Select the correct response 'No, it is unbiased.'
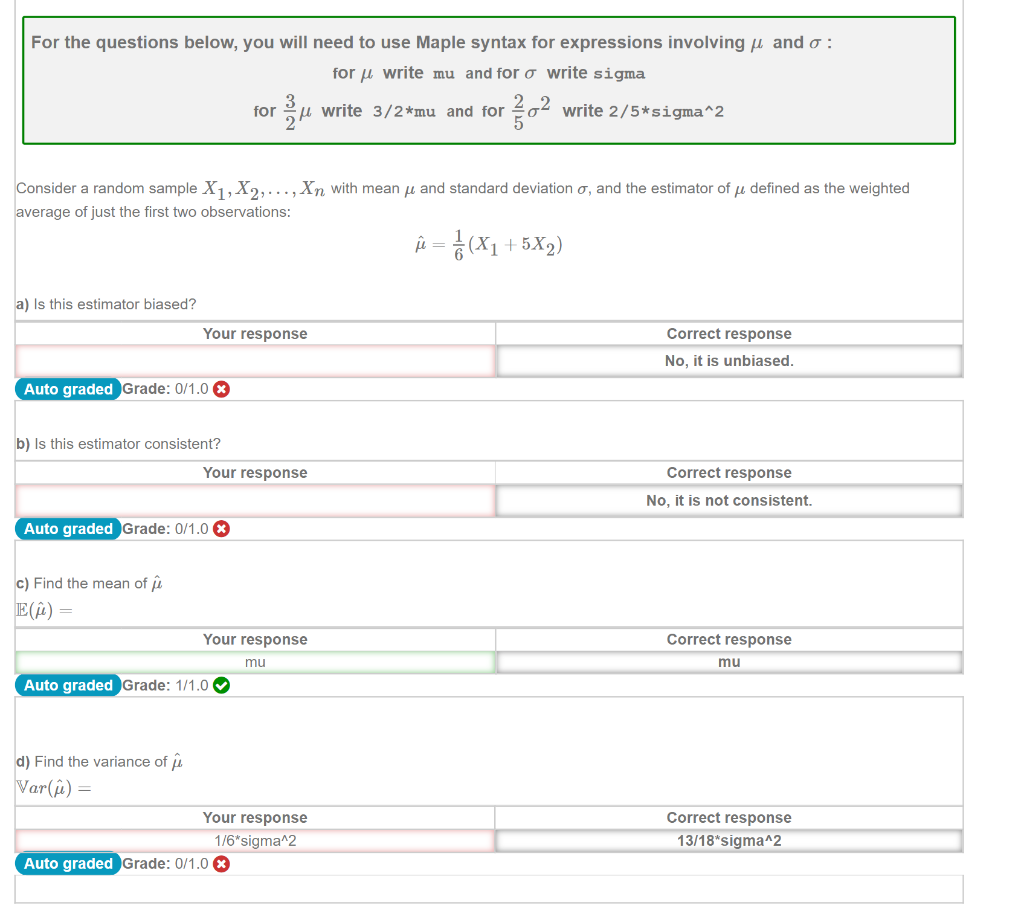 (728, 361)
